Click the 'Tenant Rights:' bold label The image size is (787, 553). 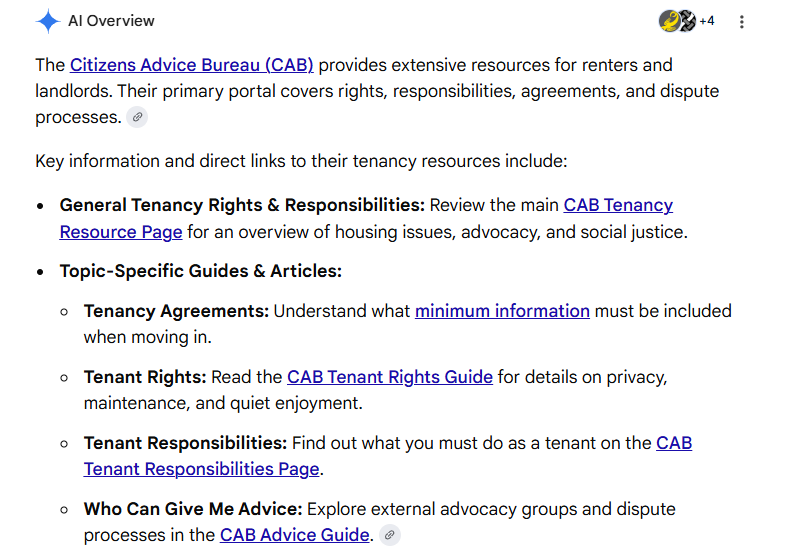point(145,377)
